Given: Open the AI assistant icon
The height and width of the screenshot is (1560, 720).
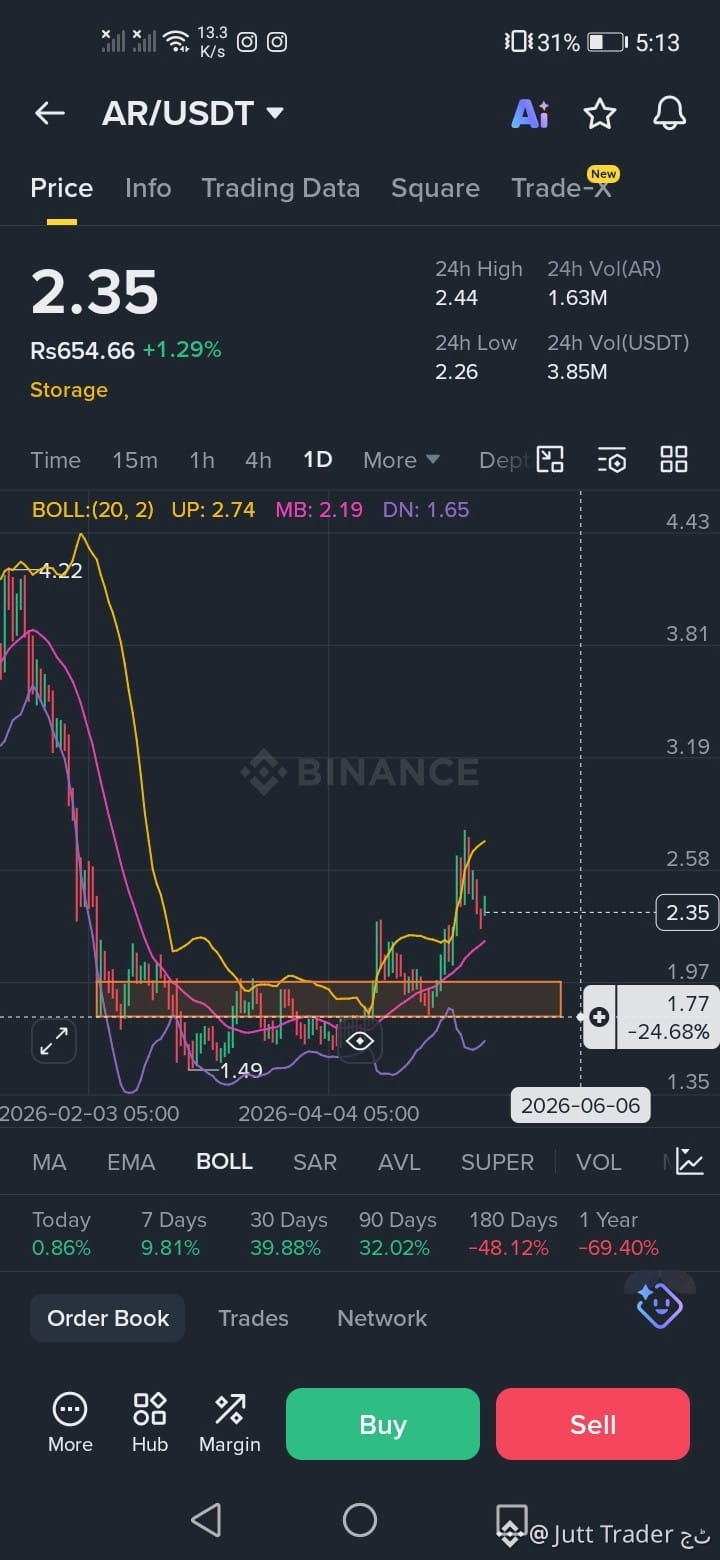Looking at the screenshot, I should pos(530,114).
